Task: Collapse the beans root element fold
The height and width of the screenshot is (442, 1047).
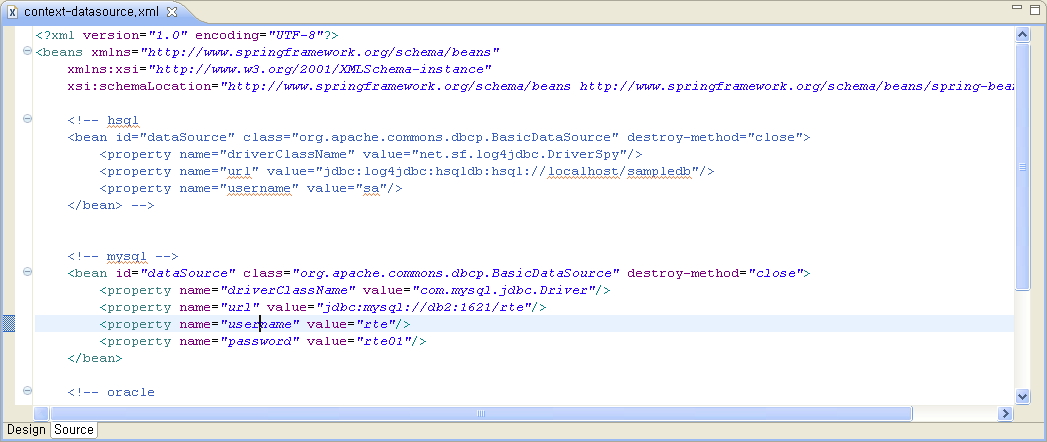Action: [x=26, y=52]
